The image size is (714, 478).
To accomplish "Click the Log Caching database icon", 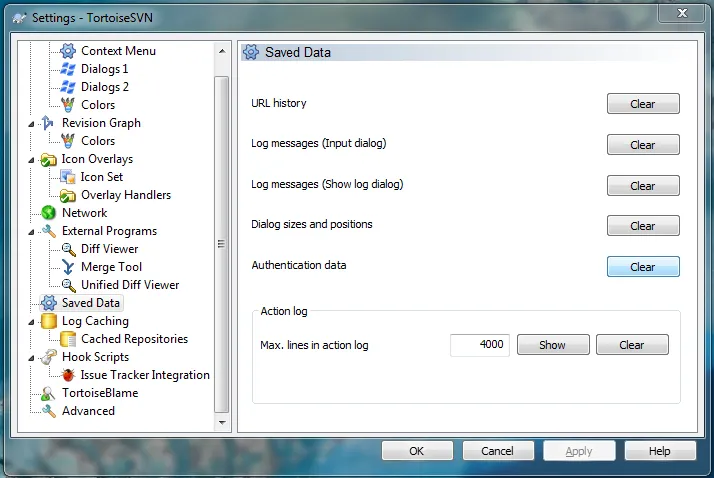I will (x=49, y=321).
